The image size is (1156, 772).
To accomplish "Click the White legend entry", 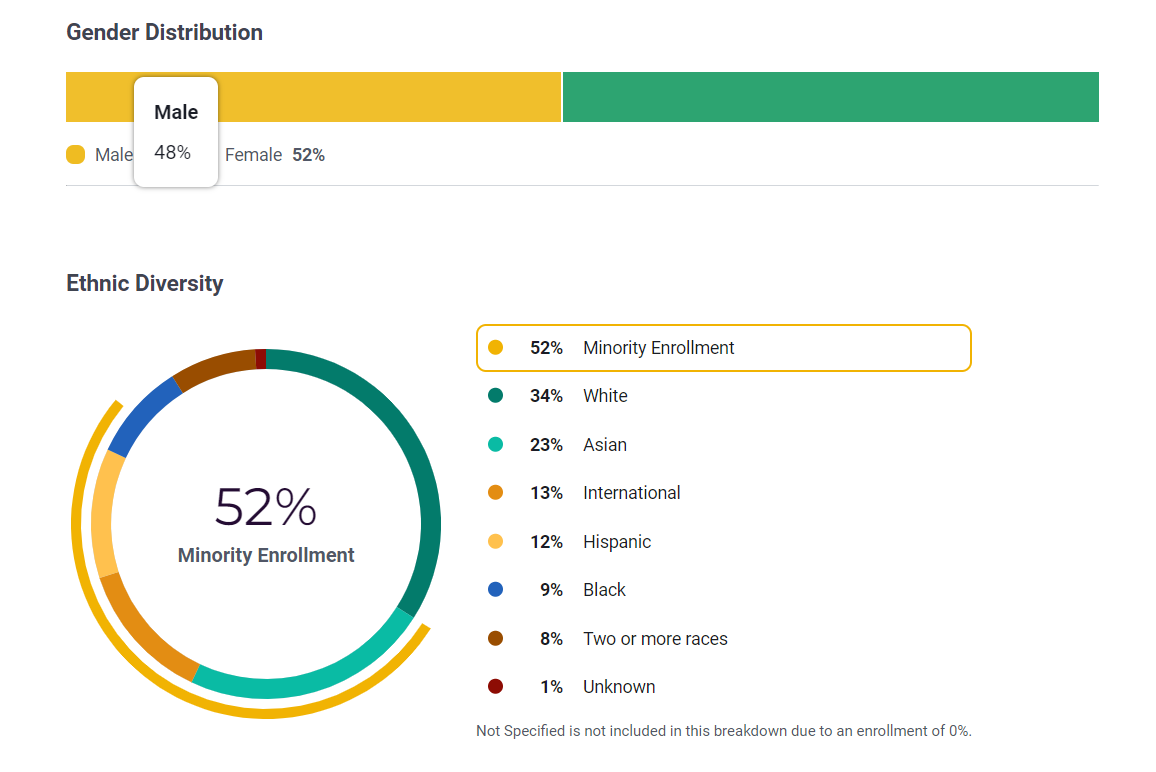I will 605,396.
